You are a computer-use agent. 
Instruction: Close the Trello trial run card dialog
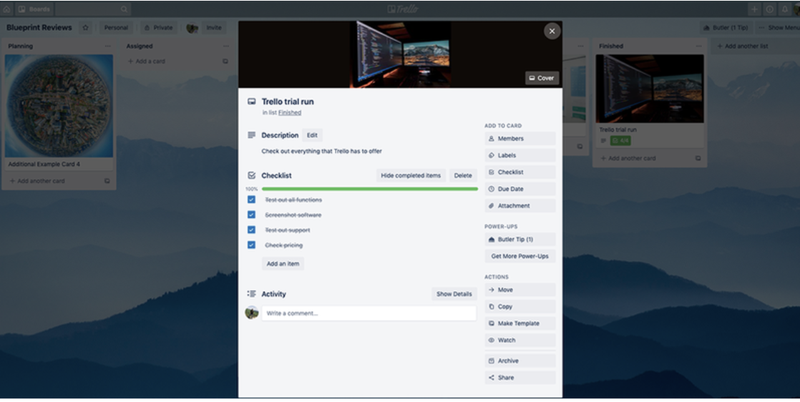[x=552, y=31]
